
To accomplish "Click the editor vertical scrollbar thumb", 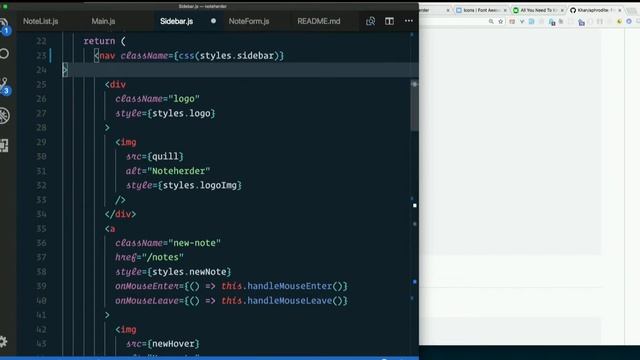I will pos(414,106).
